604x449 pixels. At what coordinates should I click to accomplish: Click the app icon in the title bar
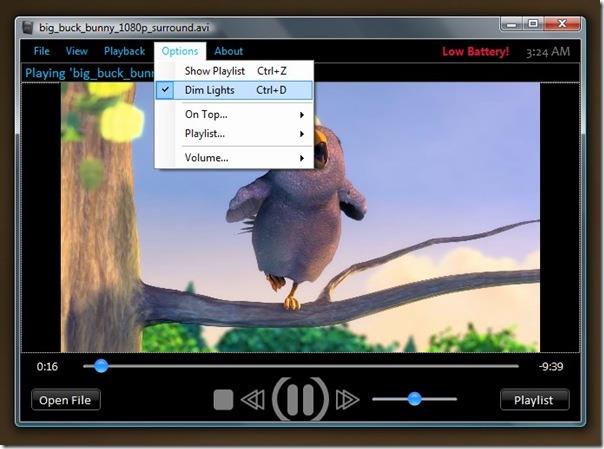(27, 28)
